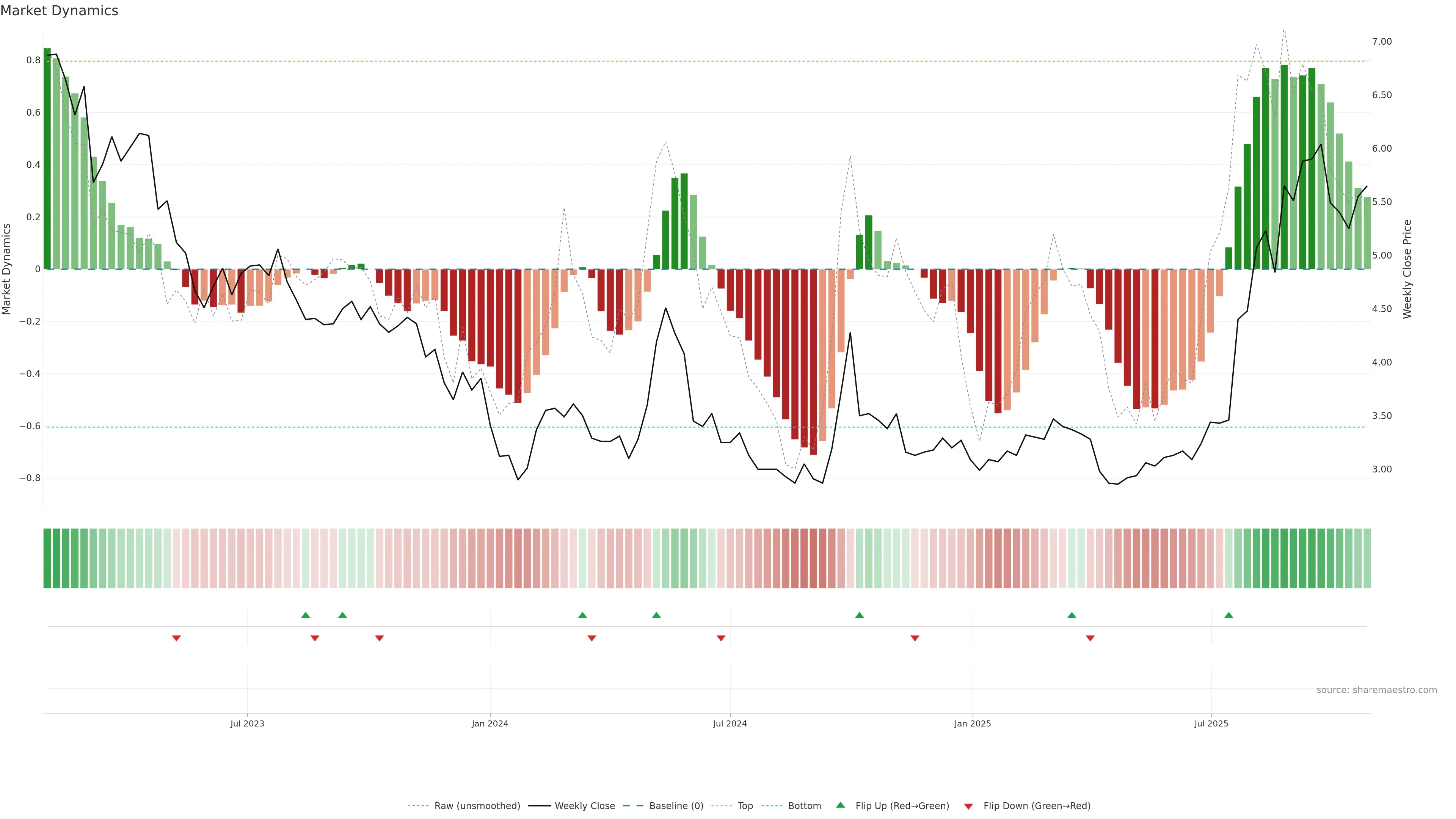The height and width of the screenshot is (819, 1456).
Task: Click the Jan 2024 x-axis label
Action: (490, 723)
